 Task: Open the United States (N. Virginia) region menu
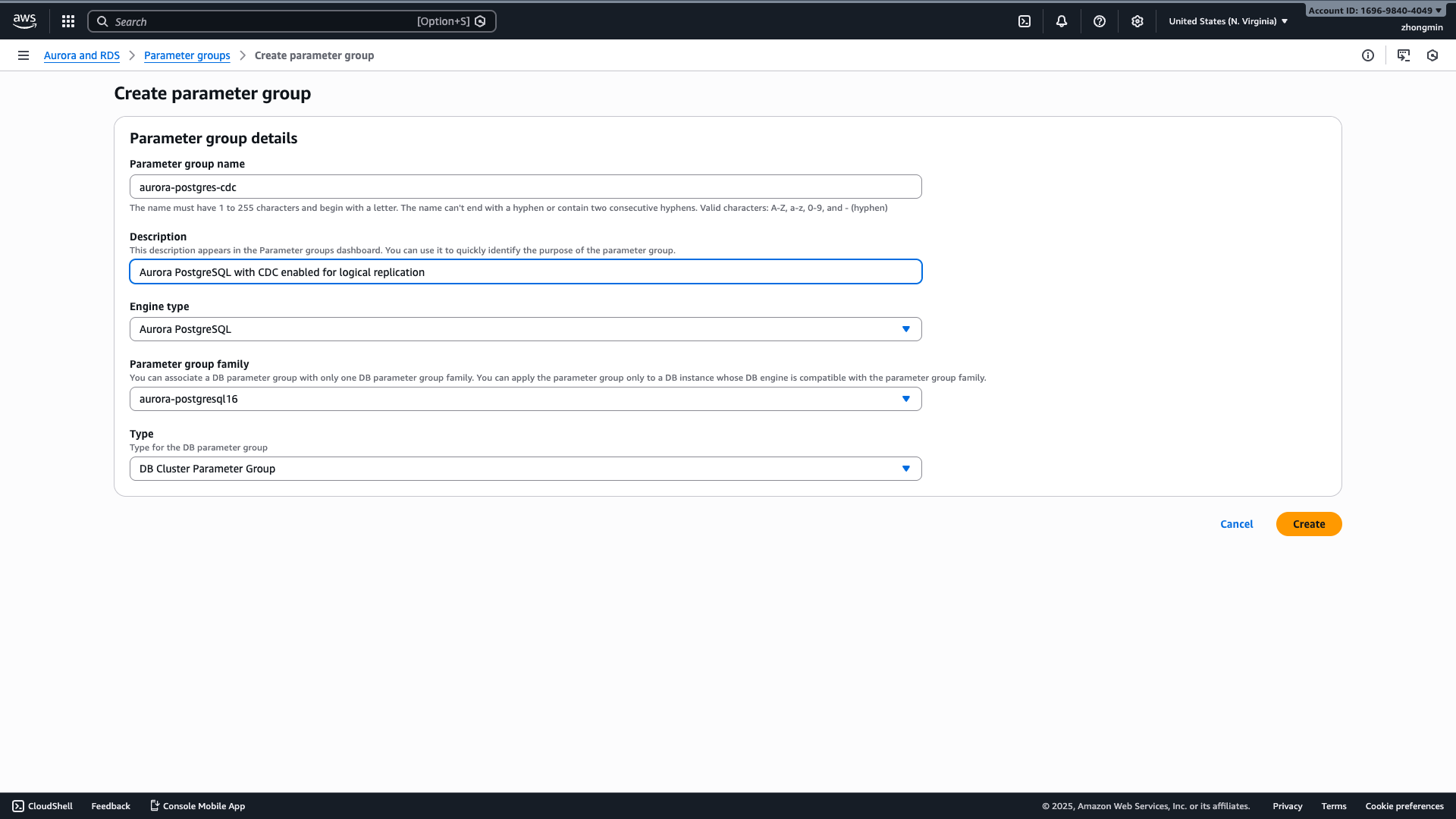pos(1227,20)
